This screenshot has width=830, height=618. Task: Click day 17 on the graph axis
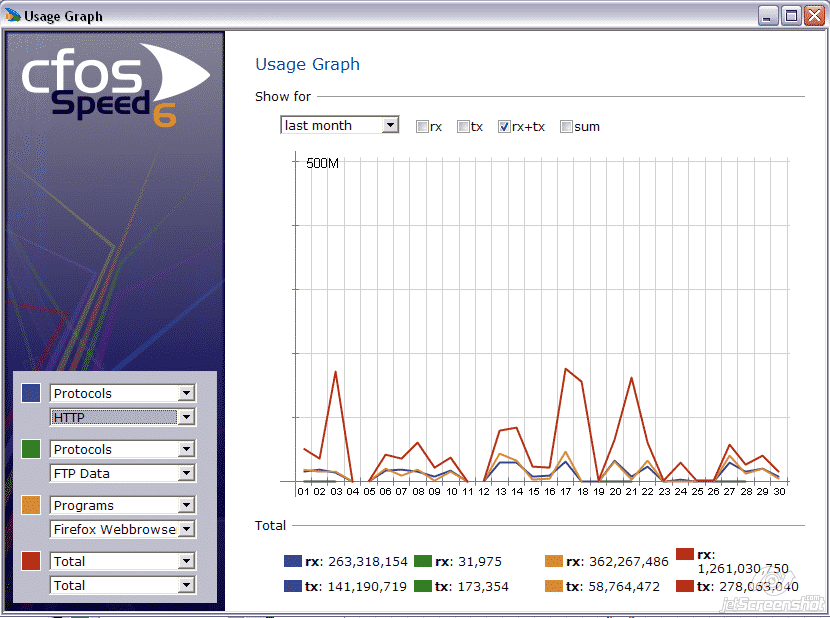click(566, 492)
